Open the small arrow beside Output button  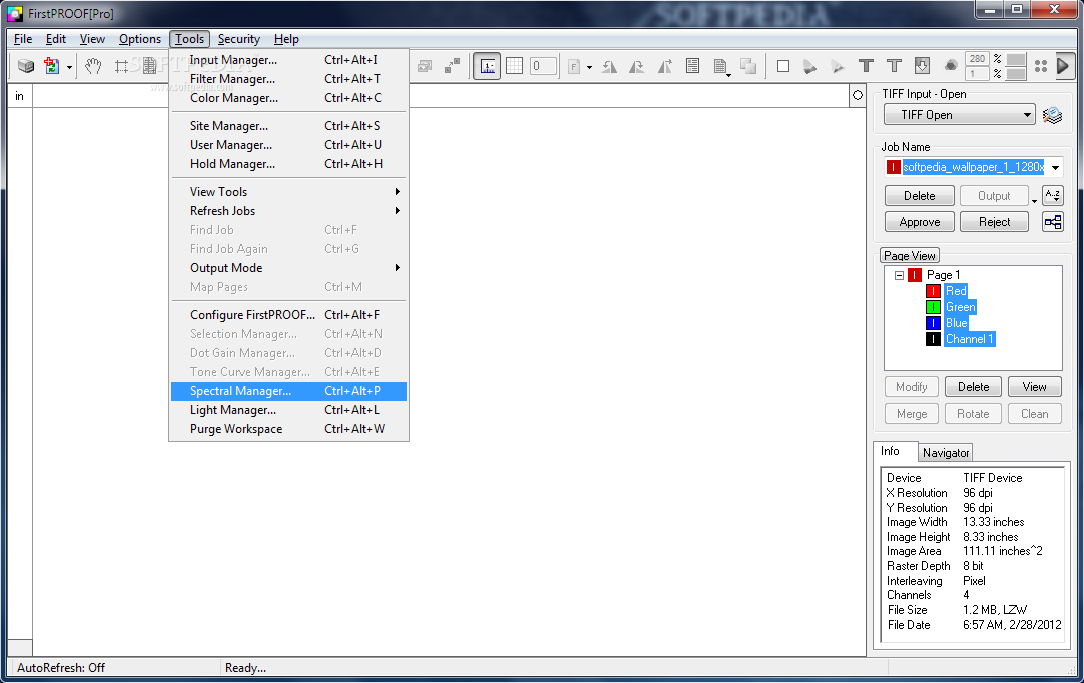[1034, 200]
